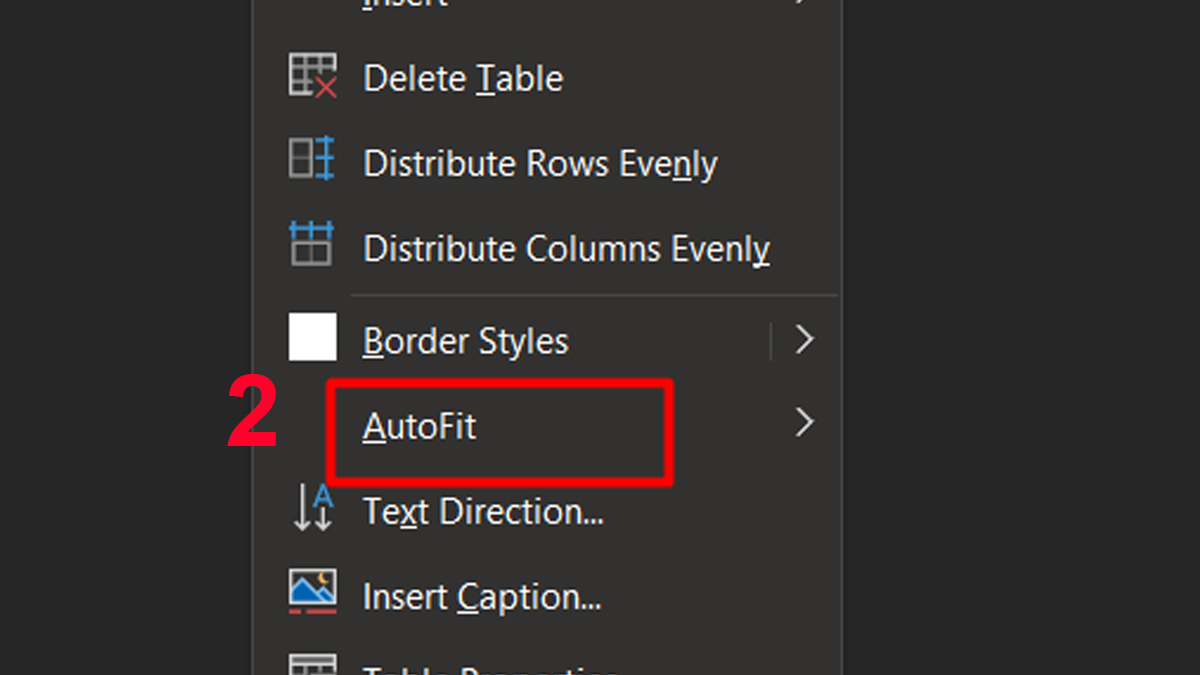The height and width of the screenshot is (675, 1200).
Task: Apply the Border Styles option label
Action: (465, 342)
